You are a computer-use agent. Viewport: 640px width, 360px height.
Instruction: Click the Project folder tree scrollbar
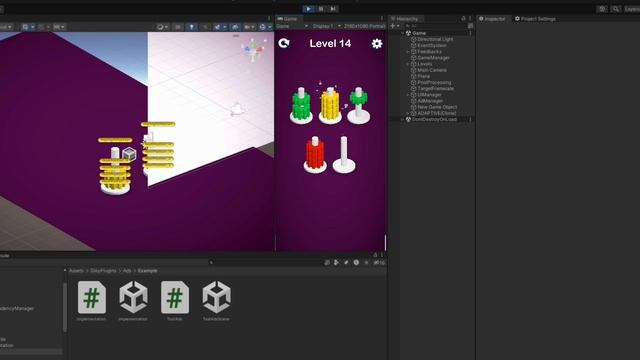click(x=64, y=307)
